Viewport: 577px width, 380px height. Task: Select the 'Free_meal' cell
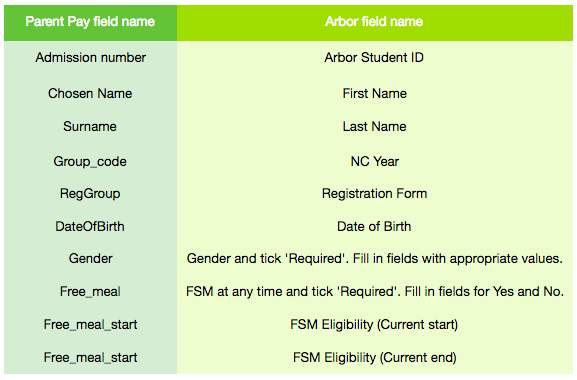tap(90, 292)
